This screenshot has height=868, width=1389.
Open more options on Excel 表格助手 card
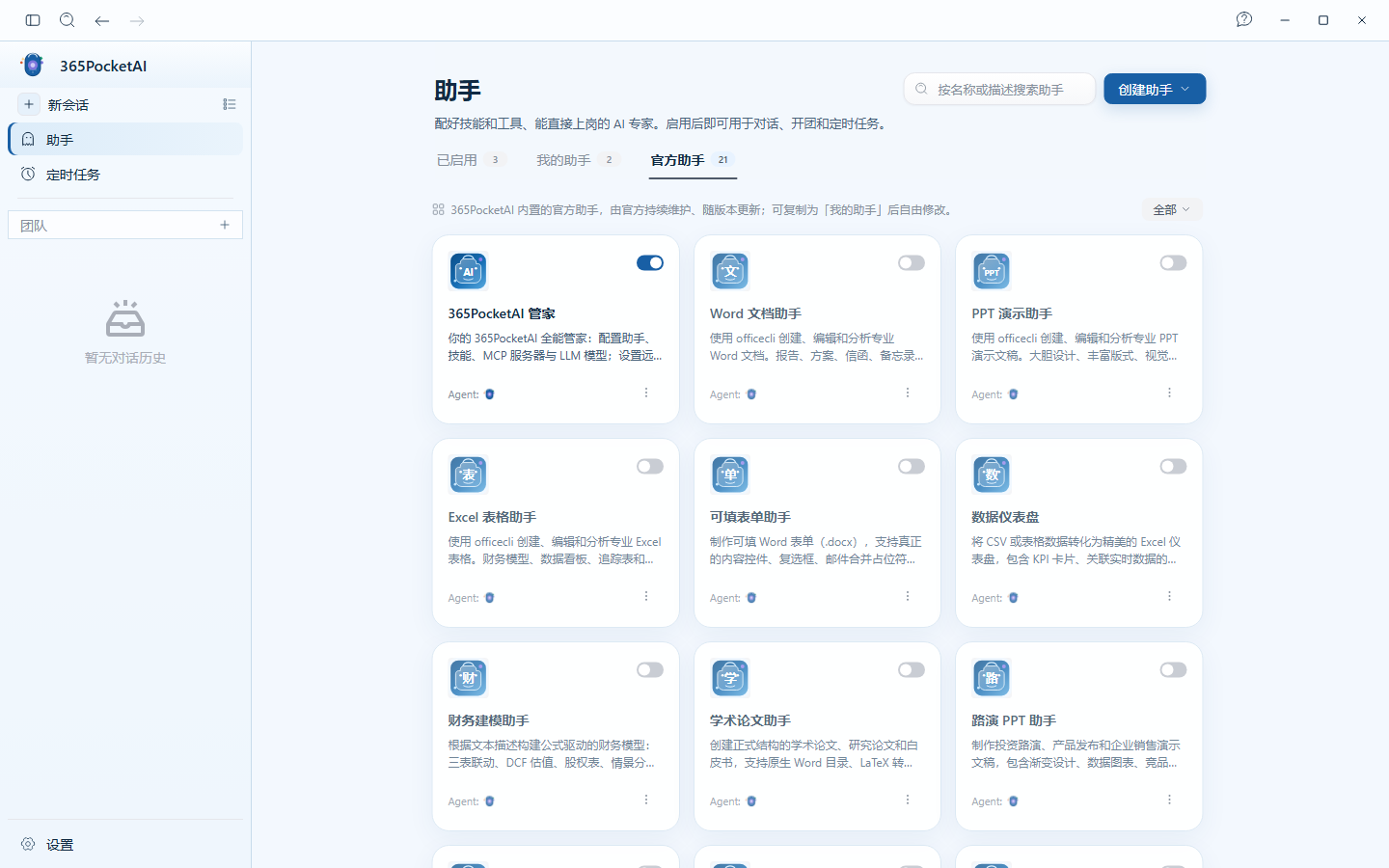click(x=646, y=596)
